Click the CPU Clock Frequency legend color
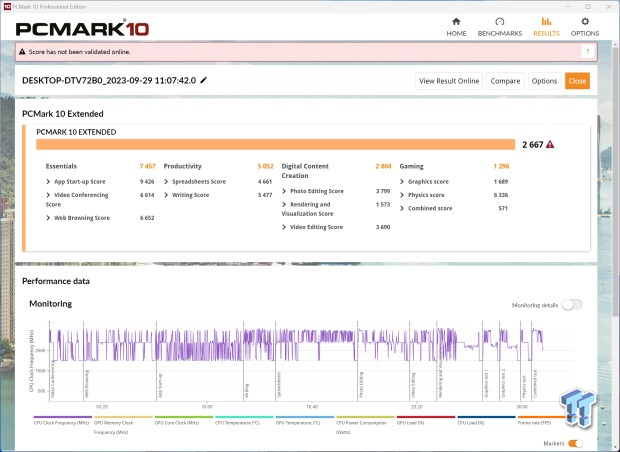 point(62,418)
